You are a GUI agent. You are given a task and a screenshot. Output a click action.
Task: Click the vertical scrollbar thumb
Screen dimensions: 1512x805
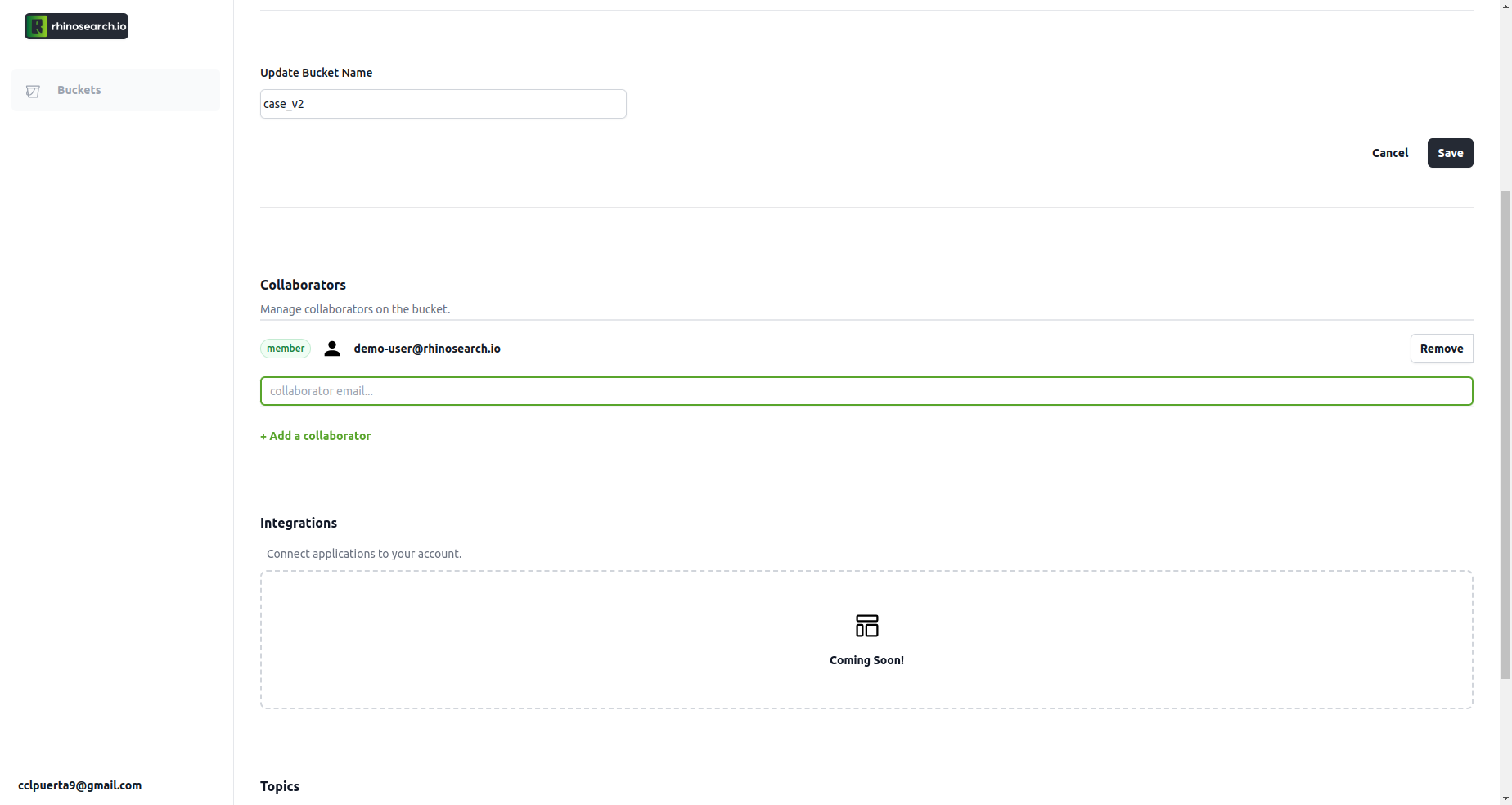(x=1505, y=434)
